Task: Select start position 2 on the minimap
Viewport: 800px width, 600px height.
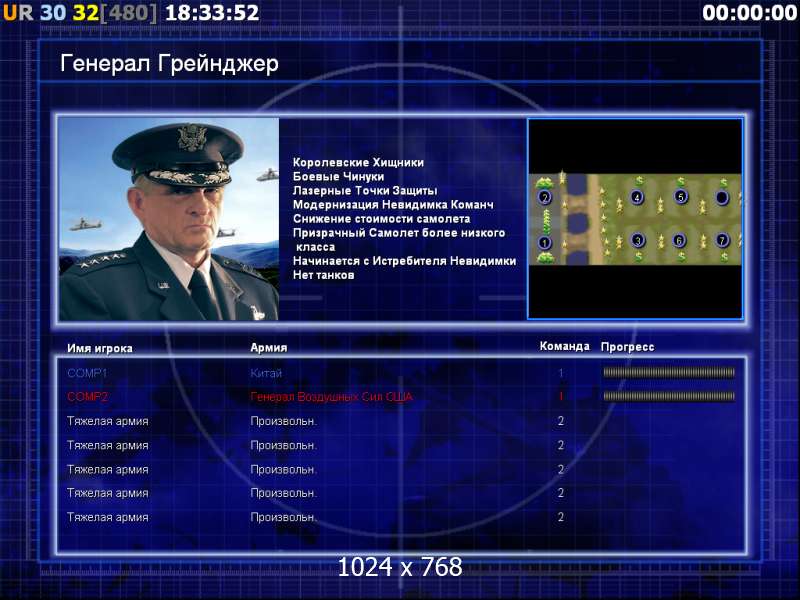Action: pyautogui.click(x=545, y=197)
